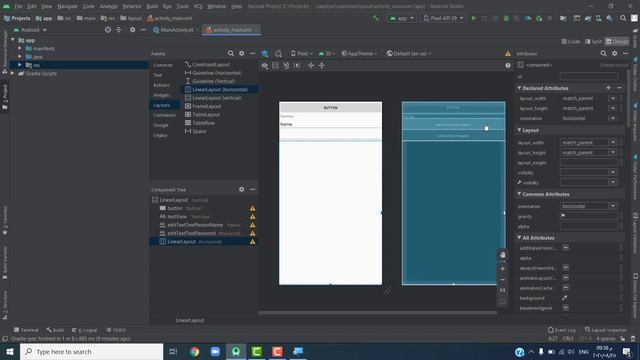
Task: Remove declared attribute with minus icon
Action: pos(619,88)
